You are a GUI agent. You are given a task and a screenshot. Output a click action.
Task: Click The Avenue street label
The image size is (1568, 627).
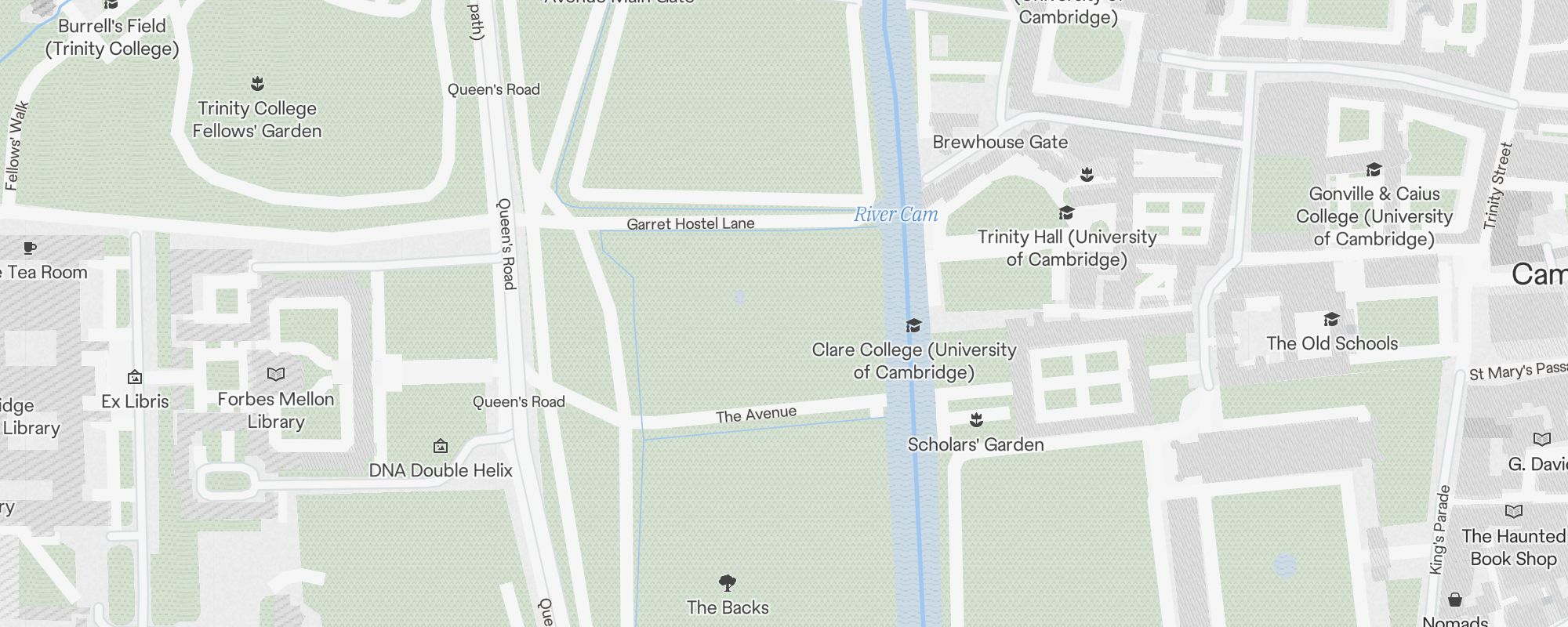[756, 415]
